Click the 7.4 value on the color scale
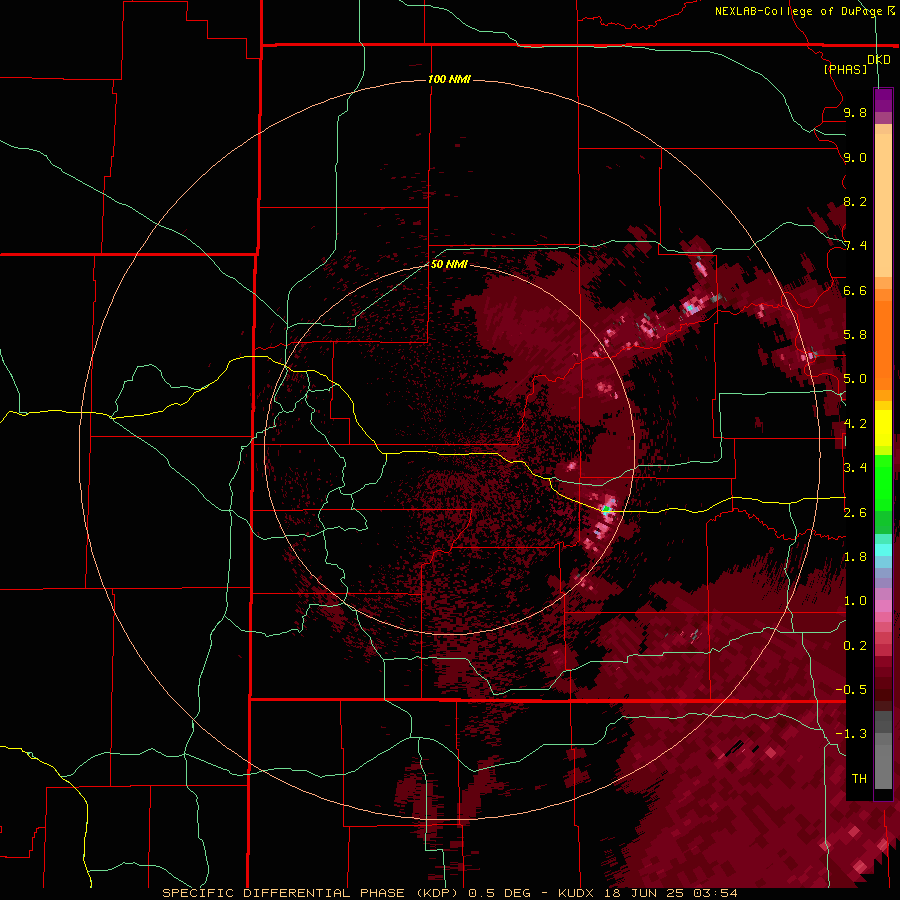Screen dimensions: 900x900 coord(855,246)
